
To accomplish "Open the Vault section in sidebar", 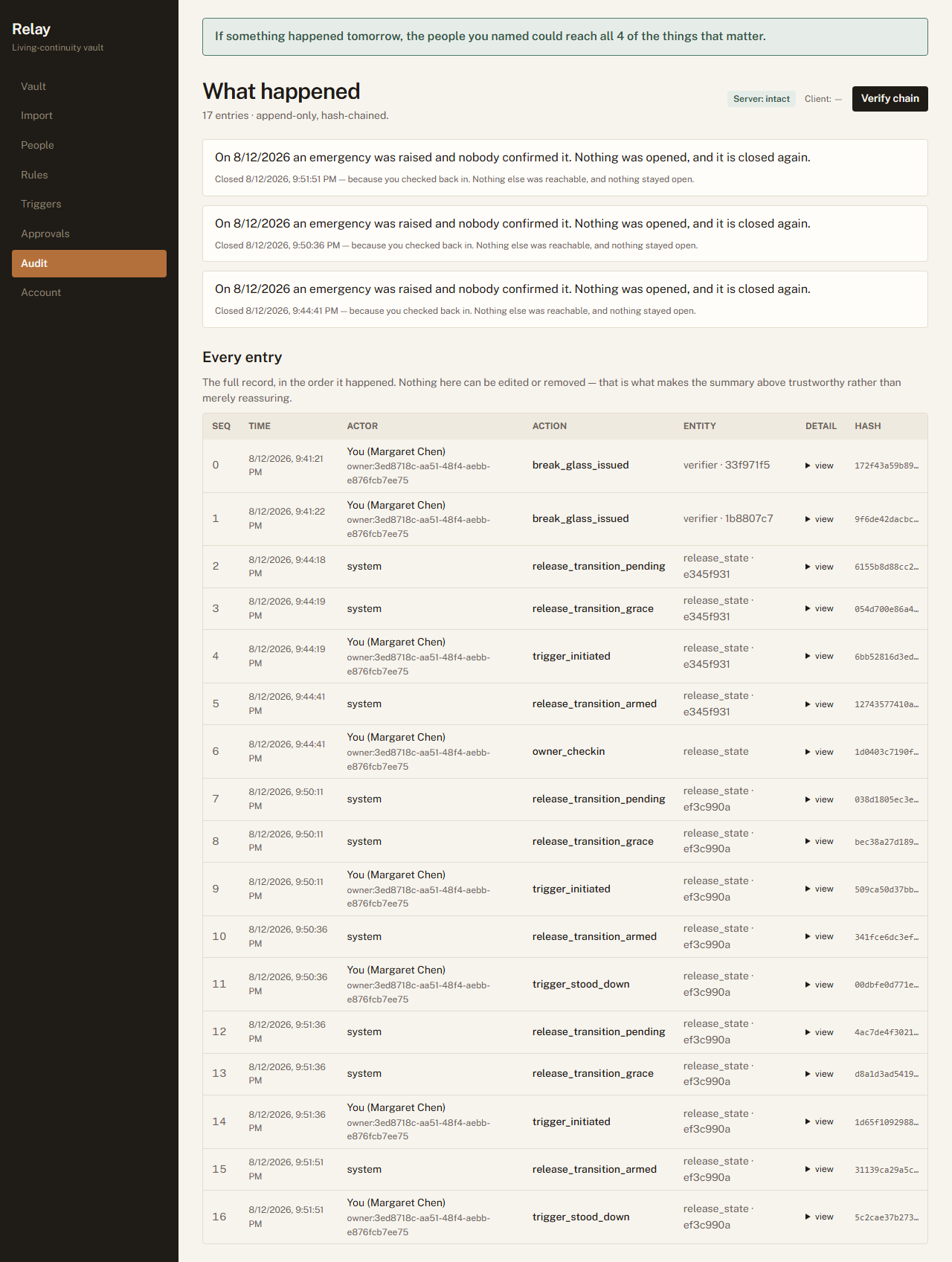I will click(x=89, y=86).
